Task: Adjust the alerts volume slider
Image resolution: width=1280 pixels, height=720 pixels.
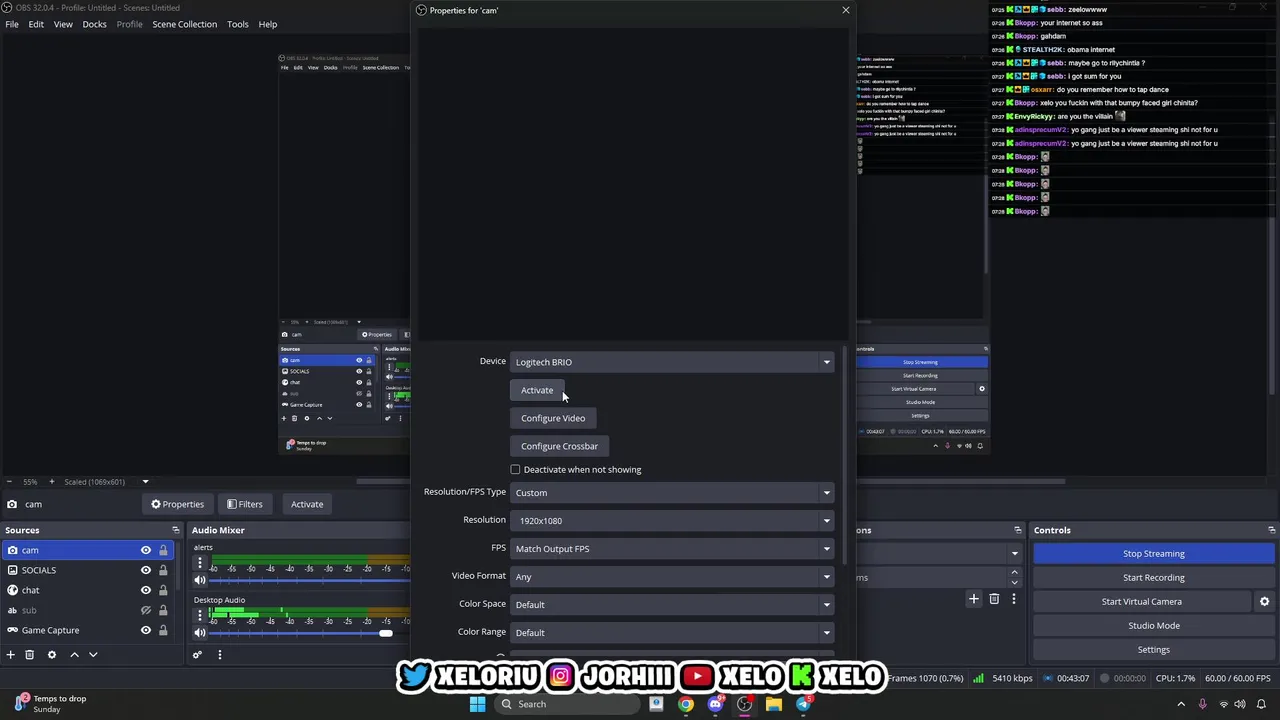Action: pyautogui.click(x=310, y=580)
